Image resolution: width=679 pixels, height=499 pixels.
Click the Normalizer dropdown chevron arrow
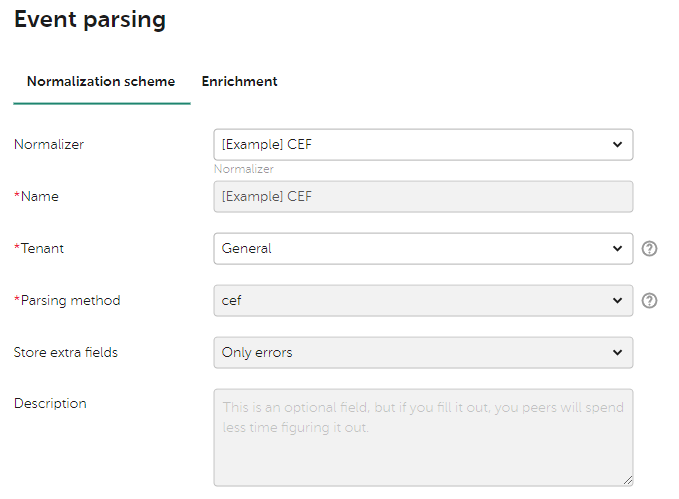click(618, 145)
